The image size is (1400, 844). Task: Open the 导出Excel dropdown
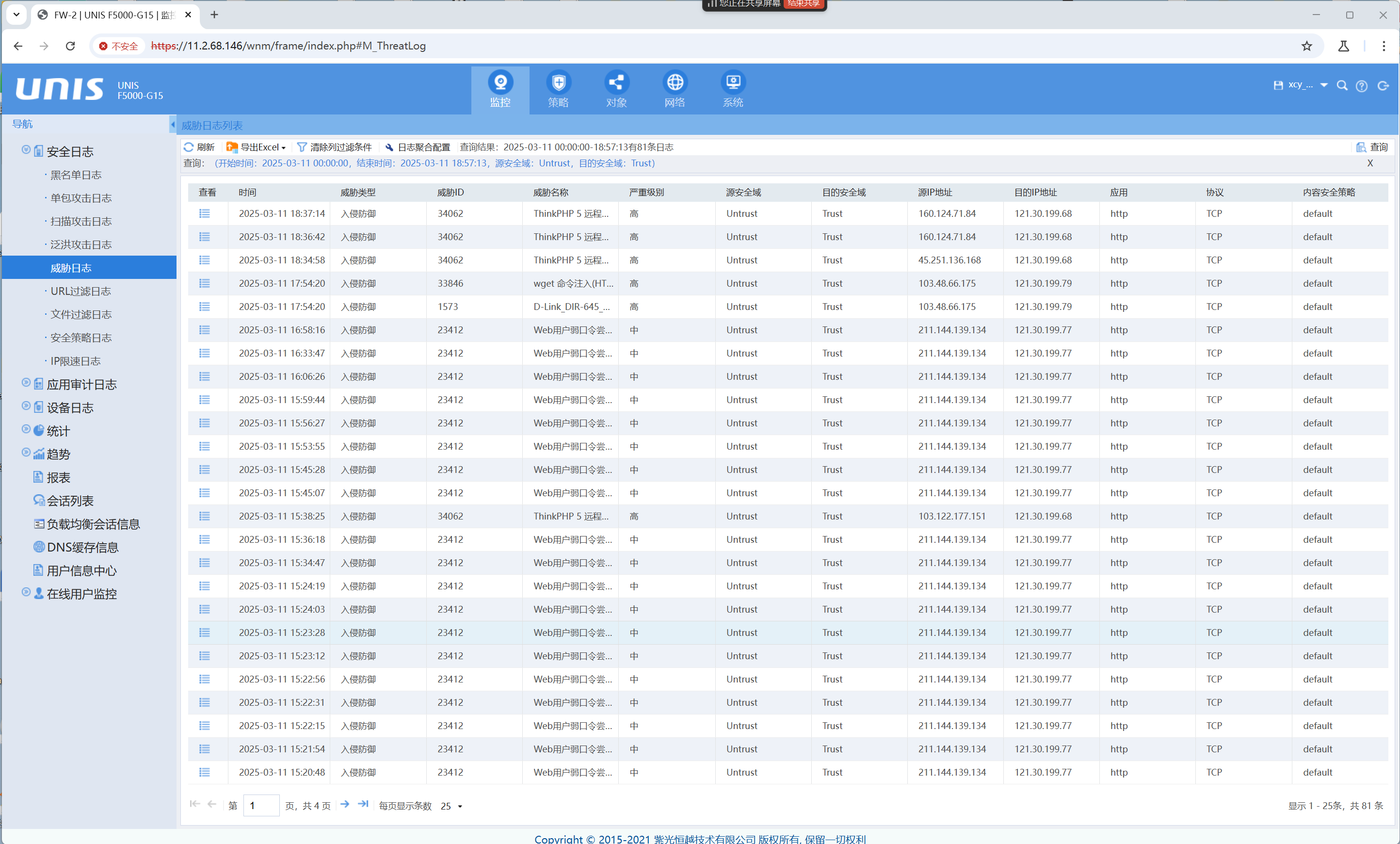(256, 147)
